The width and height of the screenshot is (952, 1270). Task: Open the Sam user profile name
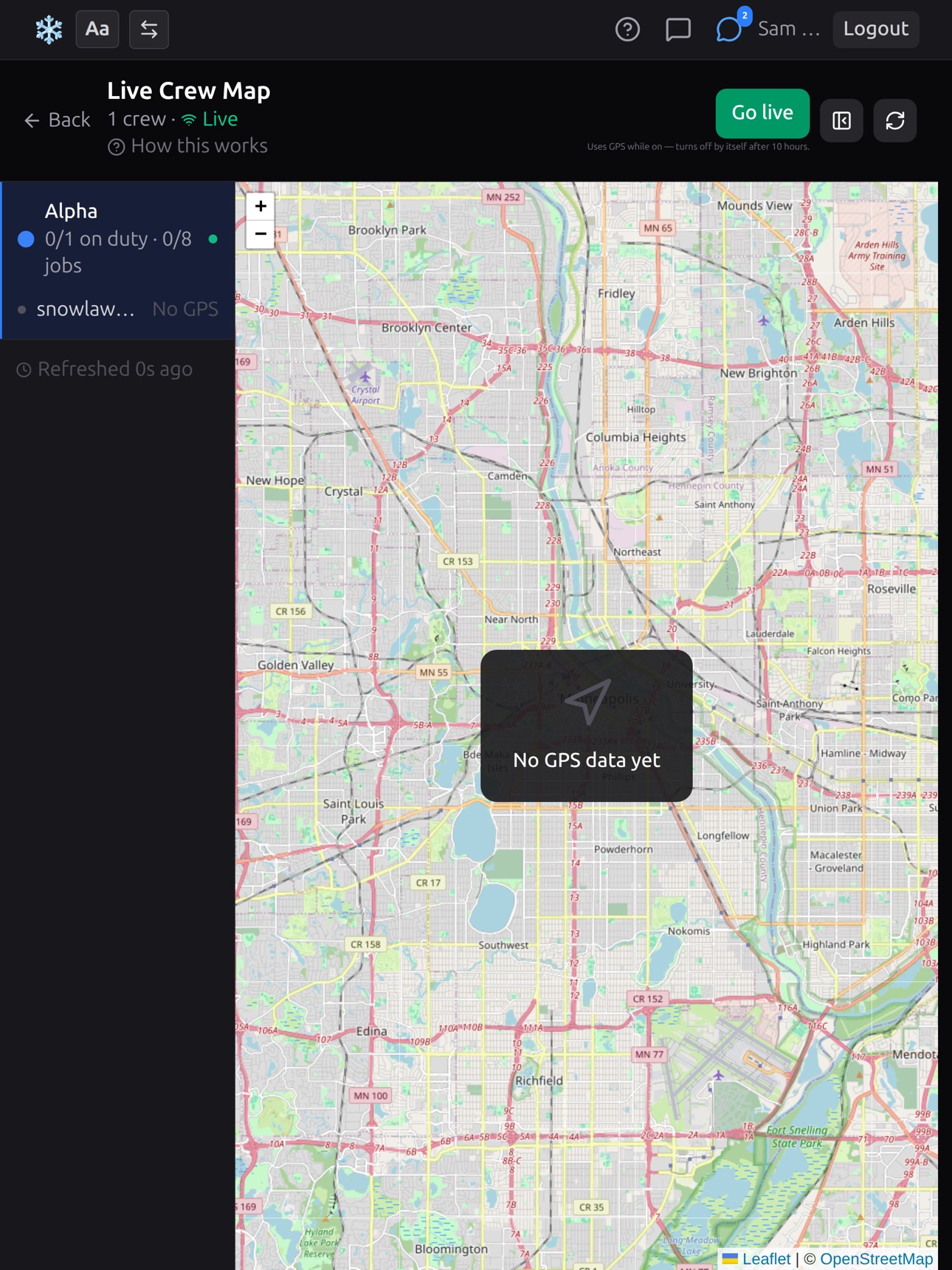click(789, 30)
